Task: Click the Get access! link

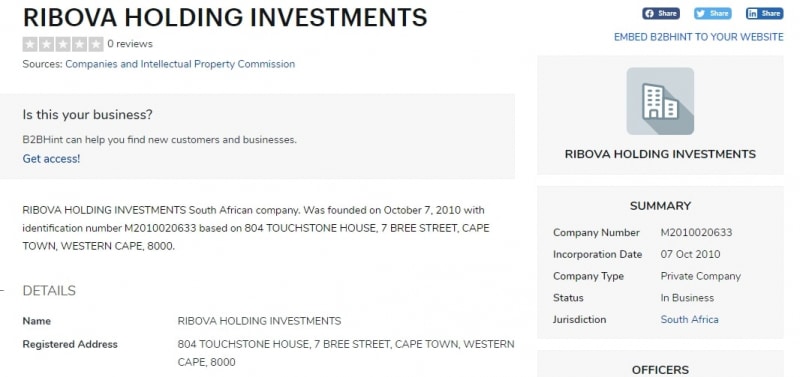Action: pyautogui.click(x=52, y=159)
